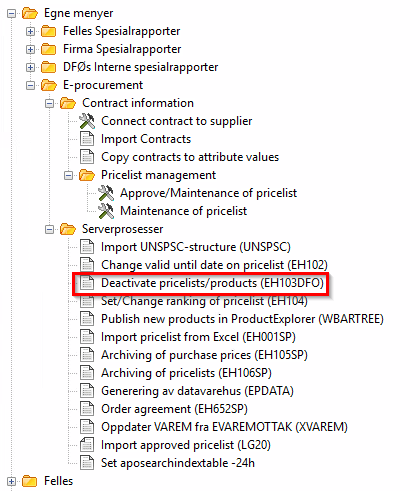
Task: Open Archiving of pricelists (EH106SP)
Action: pos(186,373)
